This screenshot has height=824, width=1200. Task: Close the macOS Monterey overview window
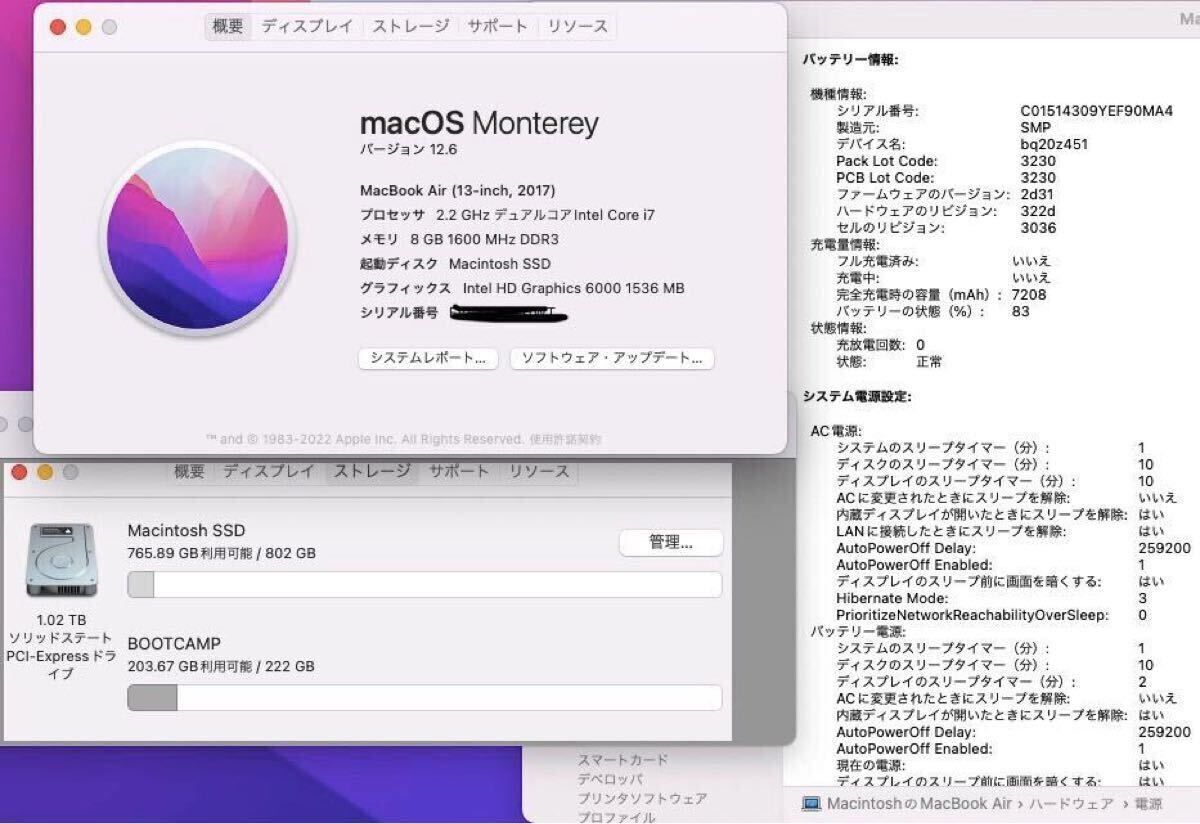coord(58,27)
